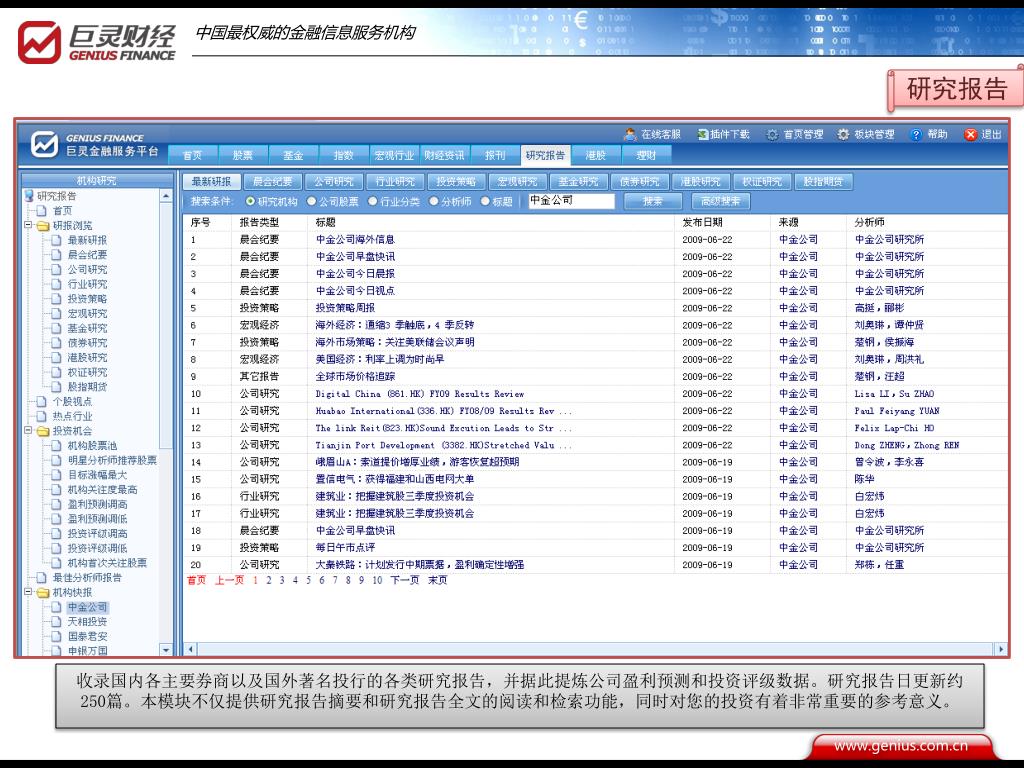Open the 股票 main tab
Image resolution: width=1024 pixels, height=768 pixels.
pyautogui.click(x=243, y=155)
